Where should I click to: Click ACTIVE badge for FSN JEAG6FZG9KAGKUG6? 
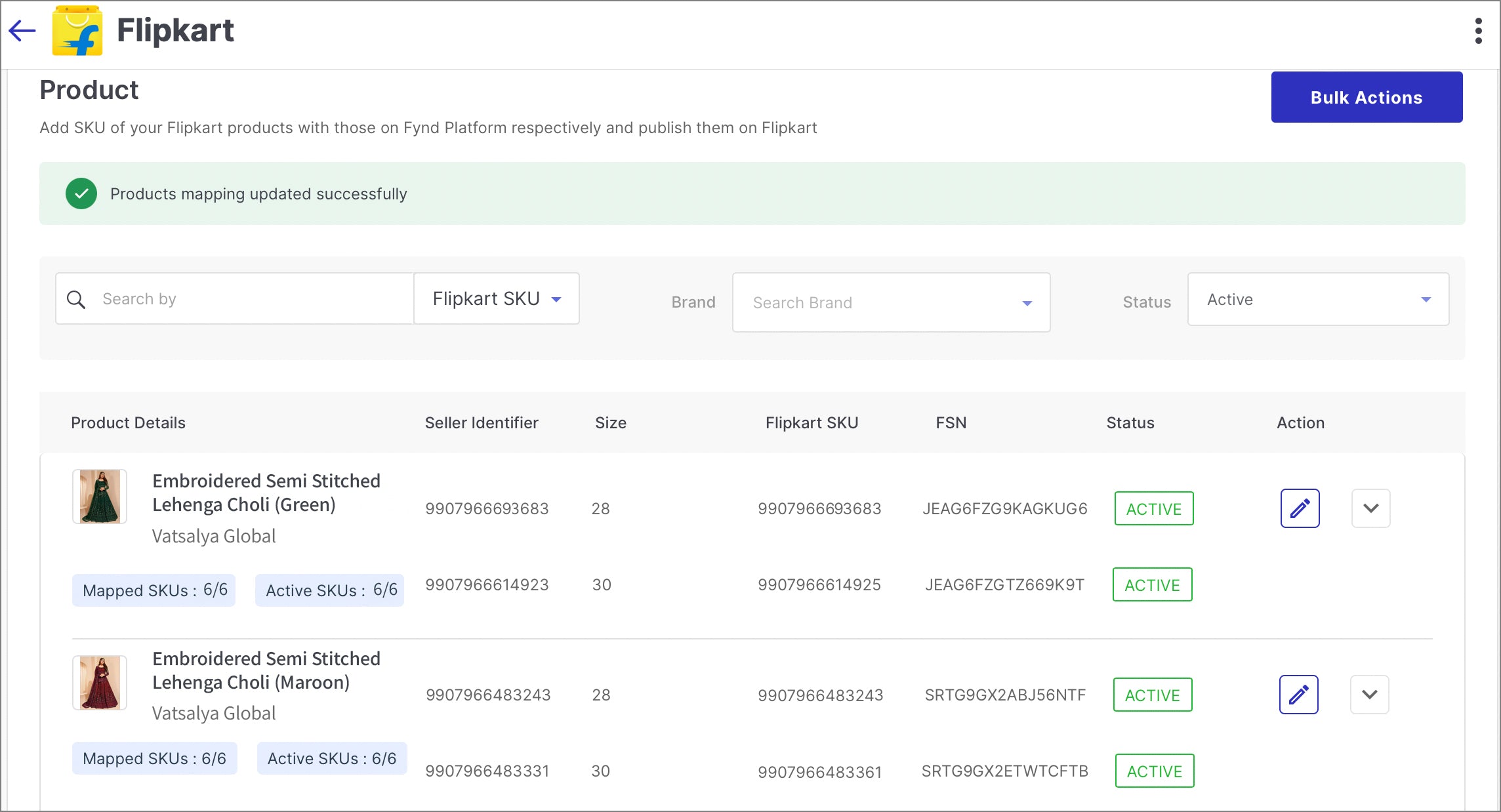click(x=1153, y=508)
